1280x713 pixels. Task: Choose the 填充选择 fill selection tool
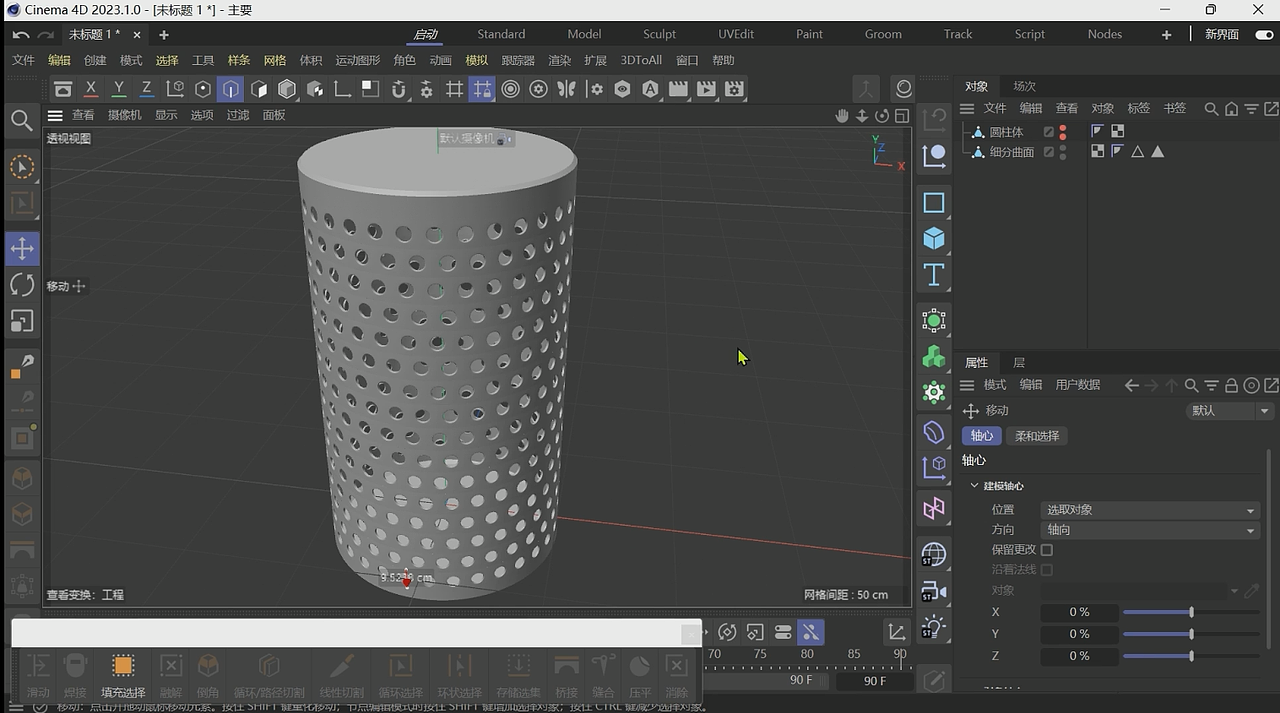(123, 674)
